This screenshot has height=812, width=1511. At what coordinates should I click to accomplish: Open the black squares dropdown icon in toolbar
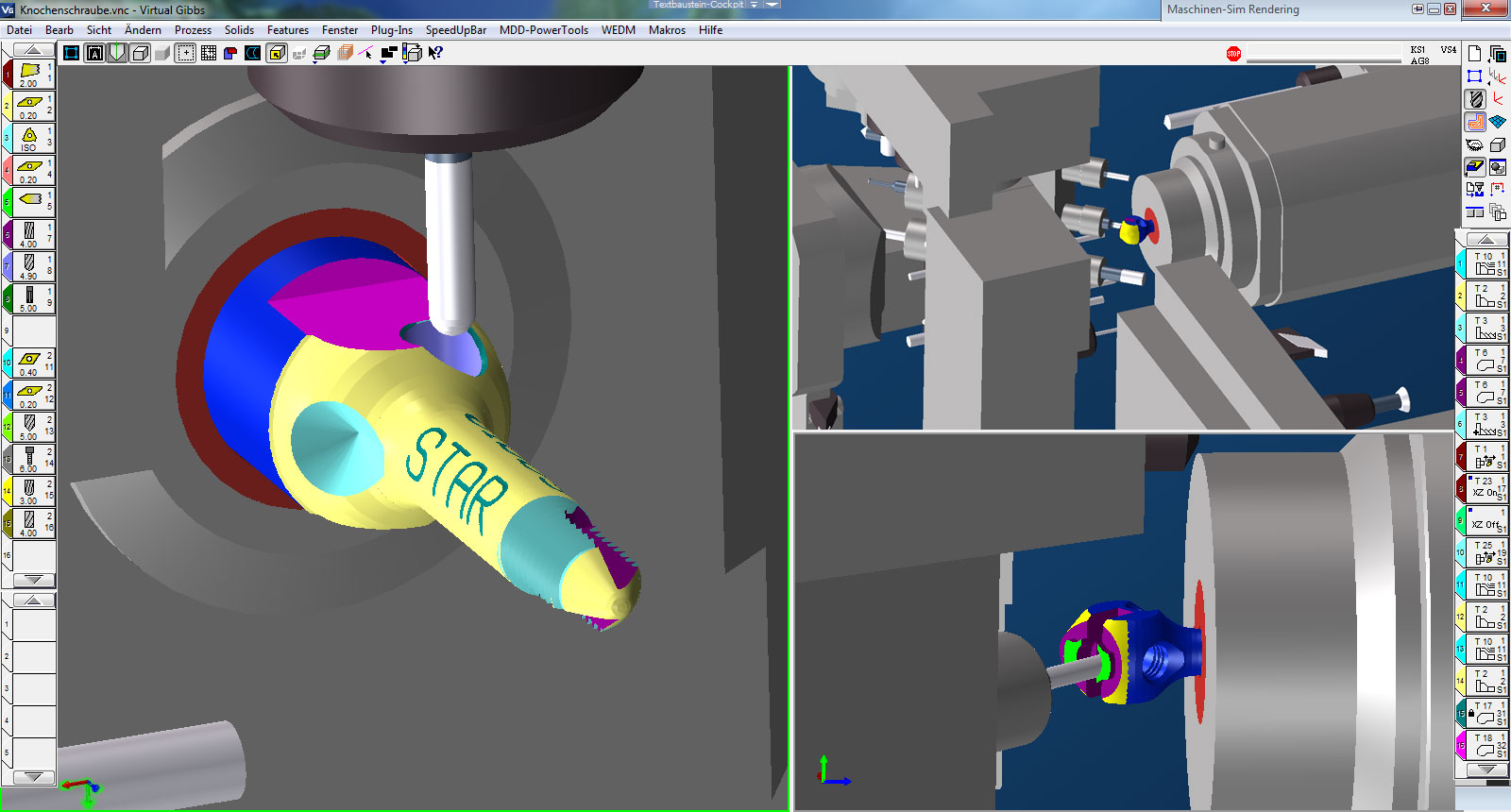tap(388, 54)
